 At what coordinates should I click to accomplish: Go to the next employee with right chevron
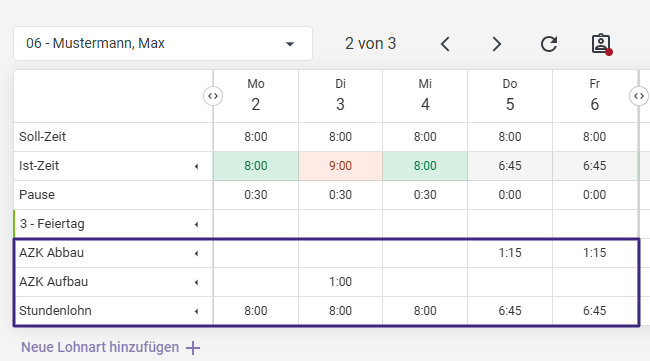click(x=497, y=44)
